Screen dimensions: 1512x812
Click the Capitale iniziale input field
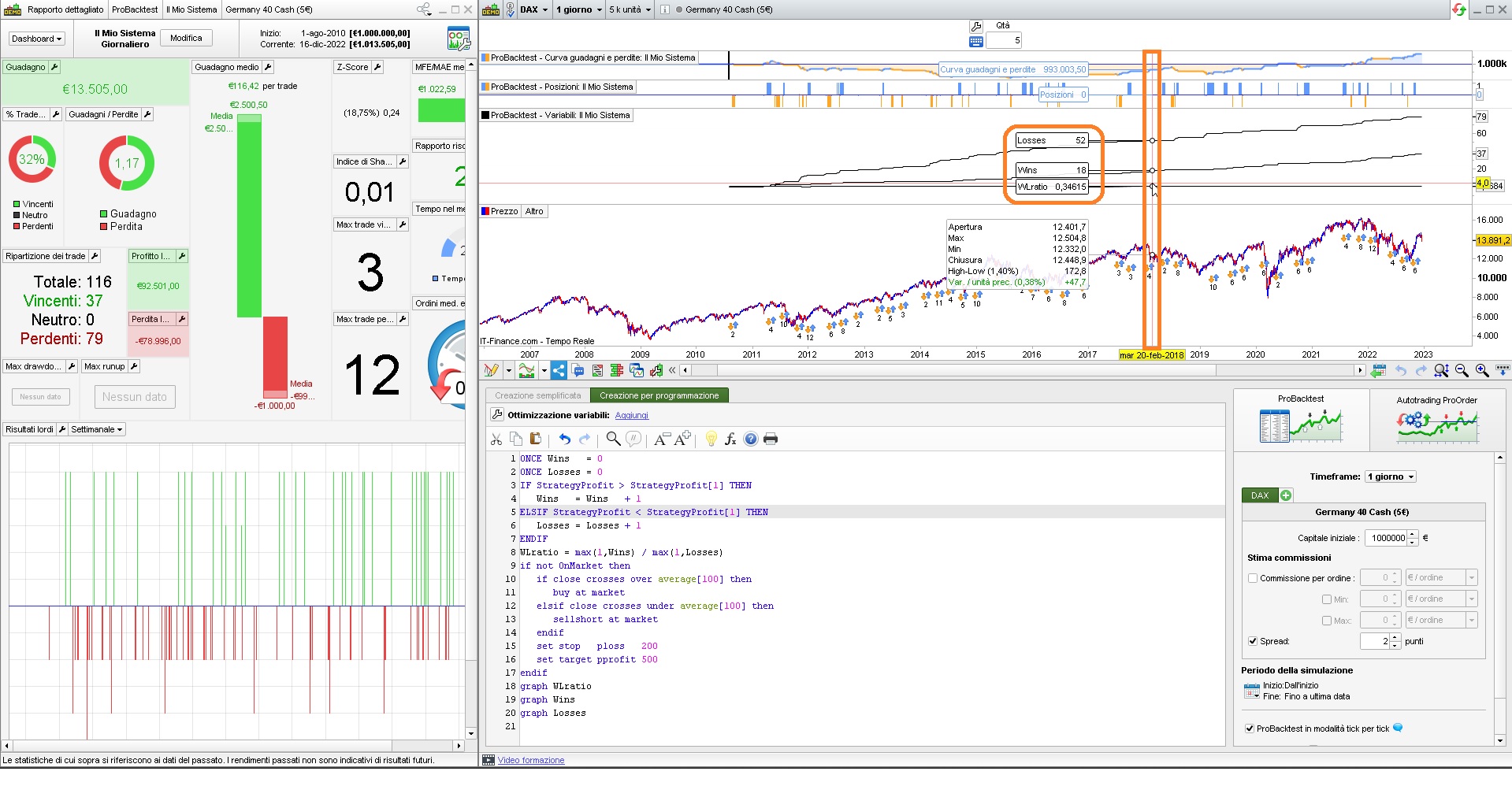1386,538
